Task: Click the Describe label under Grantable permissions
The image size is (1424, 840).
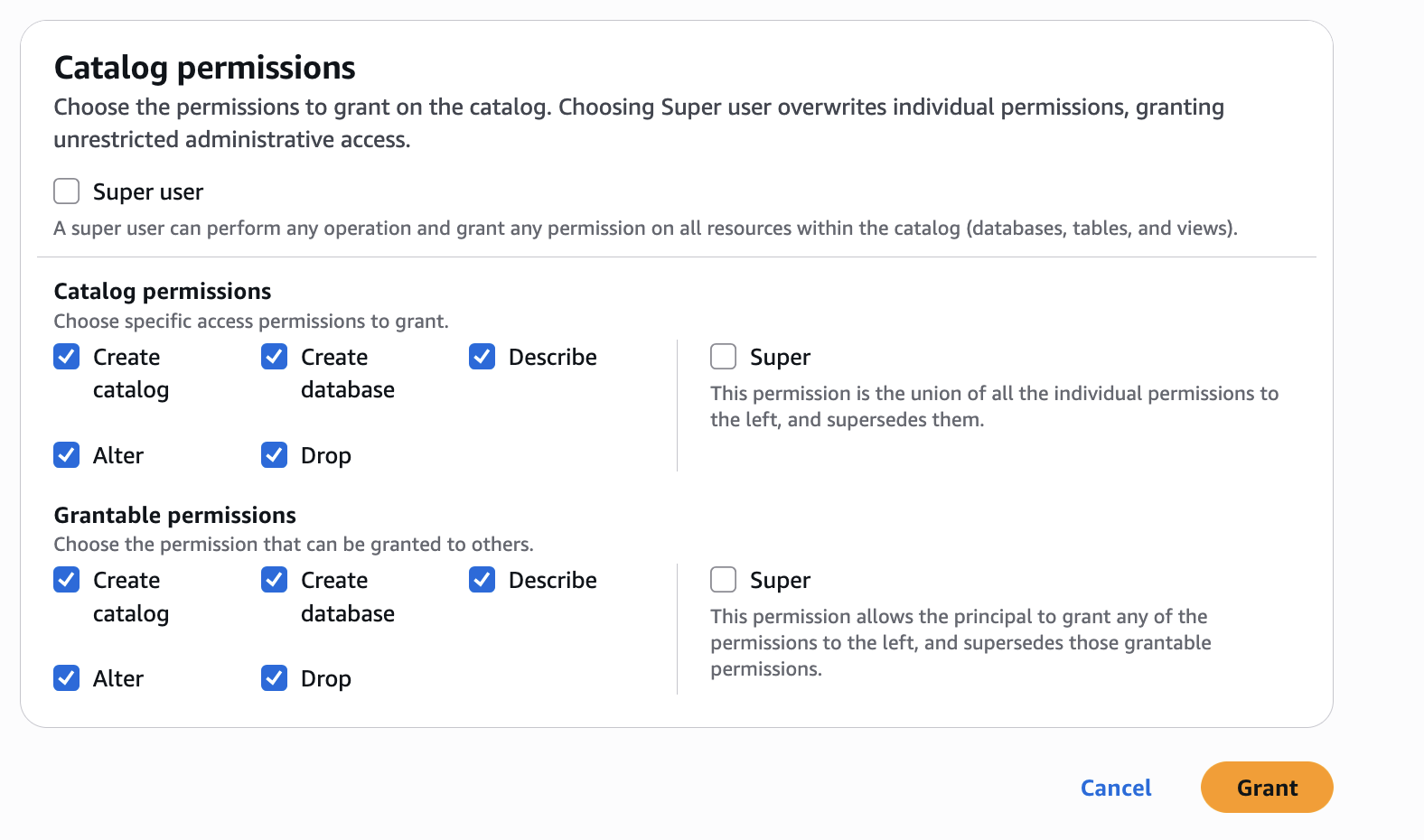Action: click(553, 581)
